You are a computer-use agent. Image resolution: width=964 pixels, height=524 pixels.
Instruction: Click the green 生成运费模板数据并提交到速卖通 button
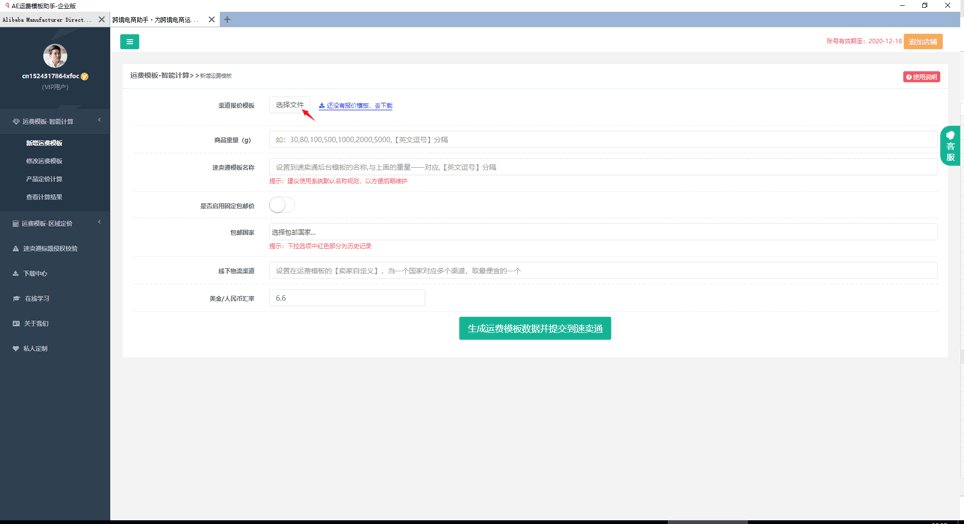click(x=534, y=328)
